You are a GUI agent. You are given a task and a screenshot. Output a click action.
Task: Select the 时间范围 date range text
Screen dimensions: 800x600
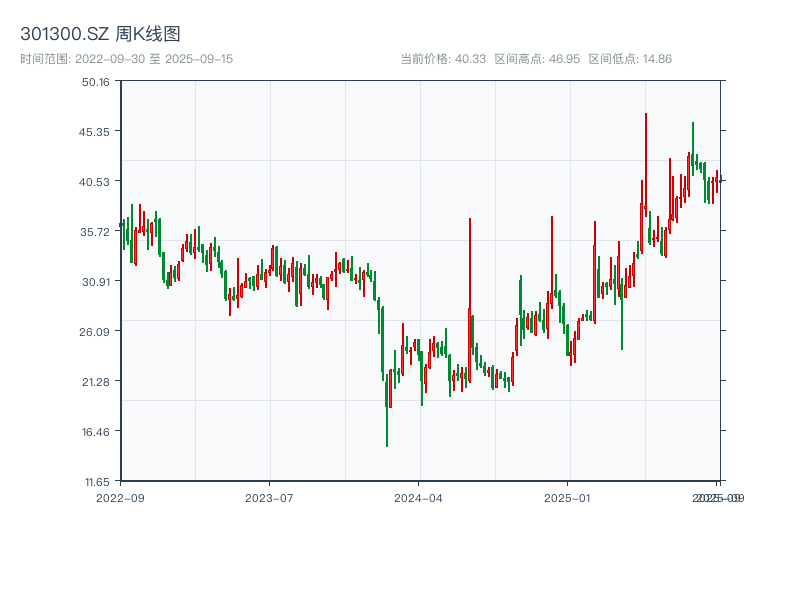[126, 59]
